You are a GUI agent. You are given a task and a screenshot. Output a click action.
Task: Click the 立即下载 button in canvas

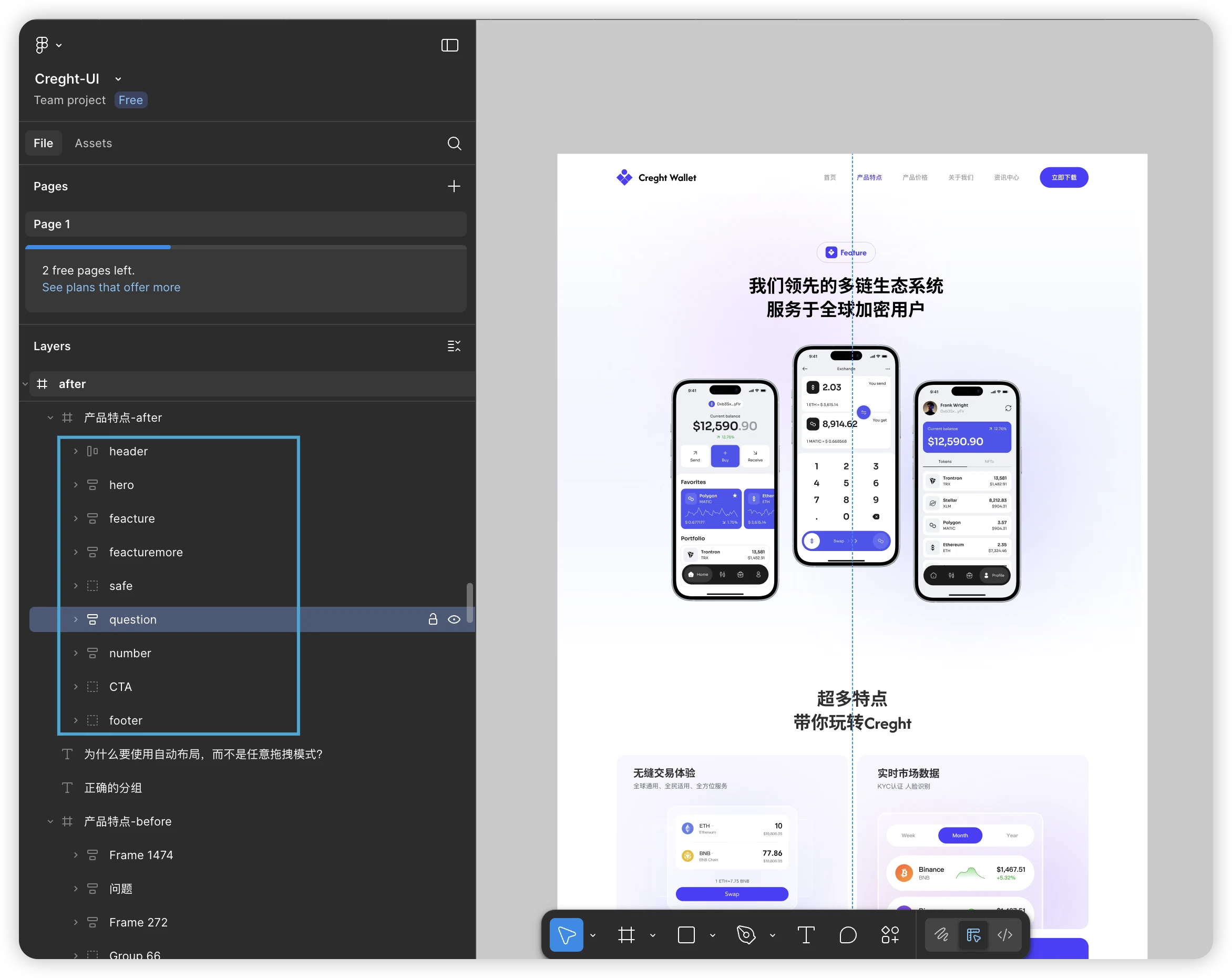click(1063, 177)
